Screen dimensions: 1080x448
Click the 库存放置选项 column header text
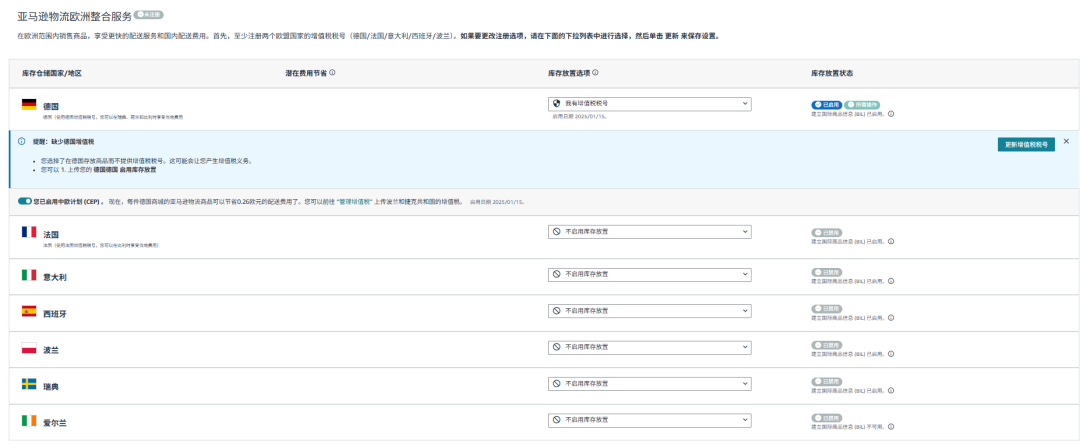coord(569,73)
